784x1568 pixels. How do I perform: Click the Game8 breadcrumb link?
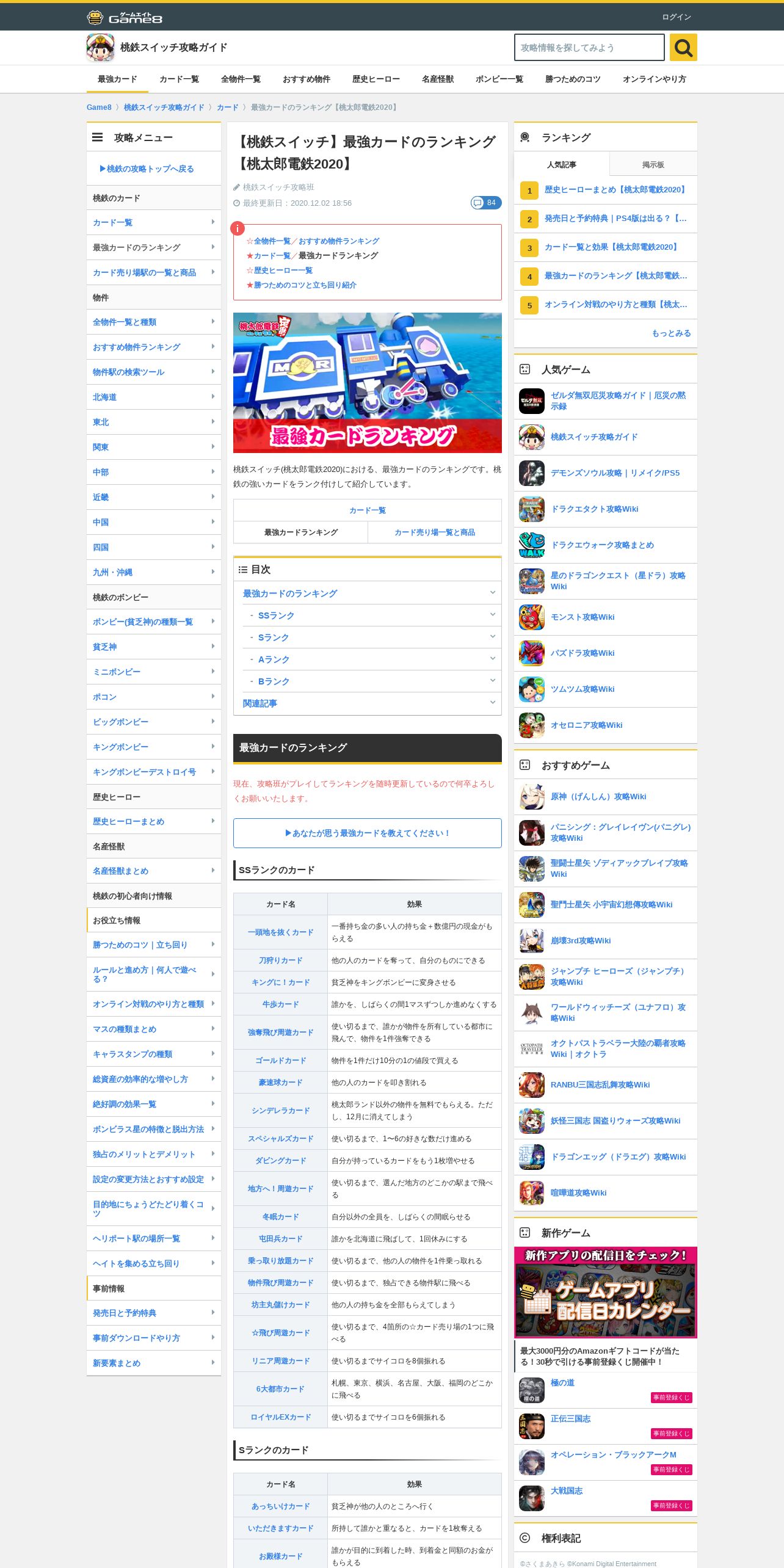coord(99,107)
